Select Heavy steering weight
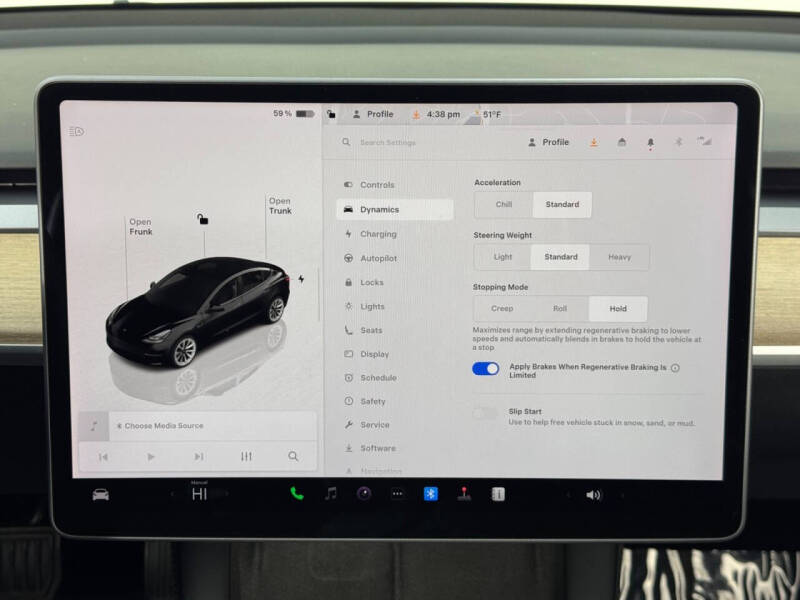The width and height of the screenshot is (800, 600). [620, 257]
